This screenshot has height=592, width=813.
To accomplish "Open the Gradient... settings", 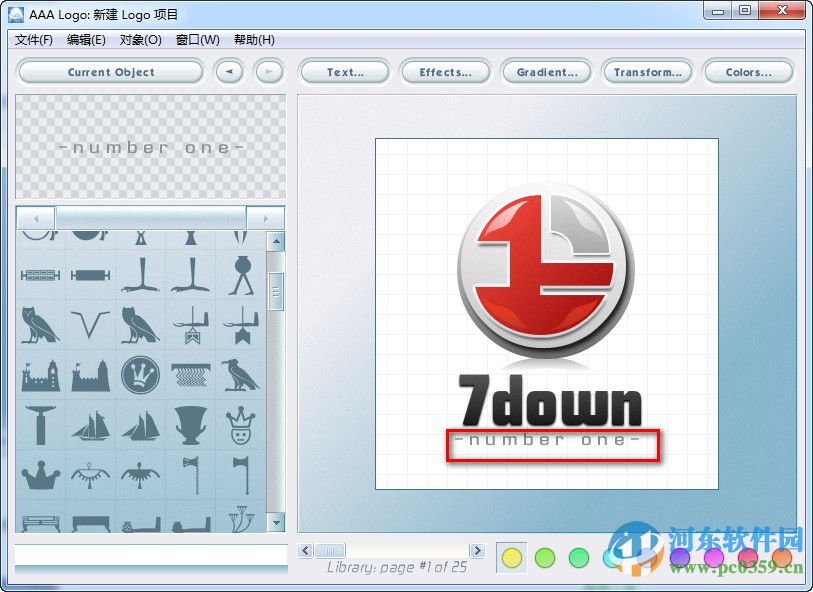I will pos(546,72).
